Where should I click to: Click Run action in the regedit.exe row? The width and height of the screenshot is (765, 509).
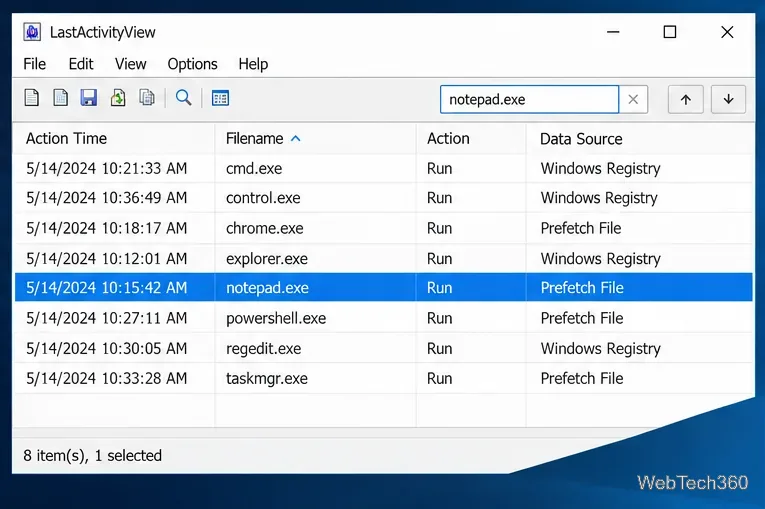(439, 348)
